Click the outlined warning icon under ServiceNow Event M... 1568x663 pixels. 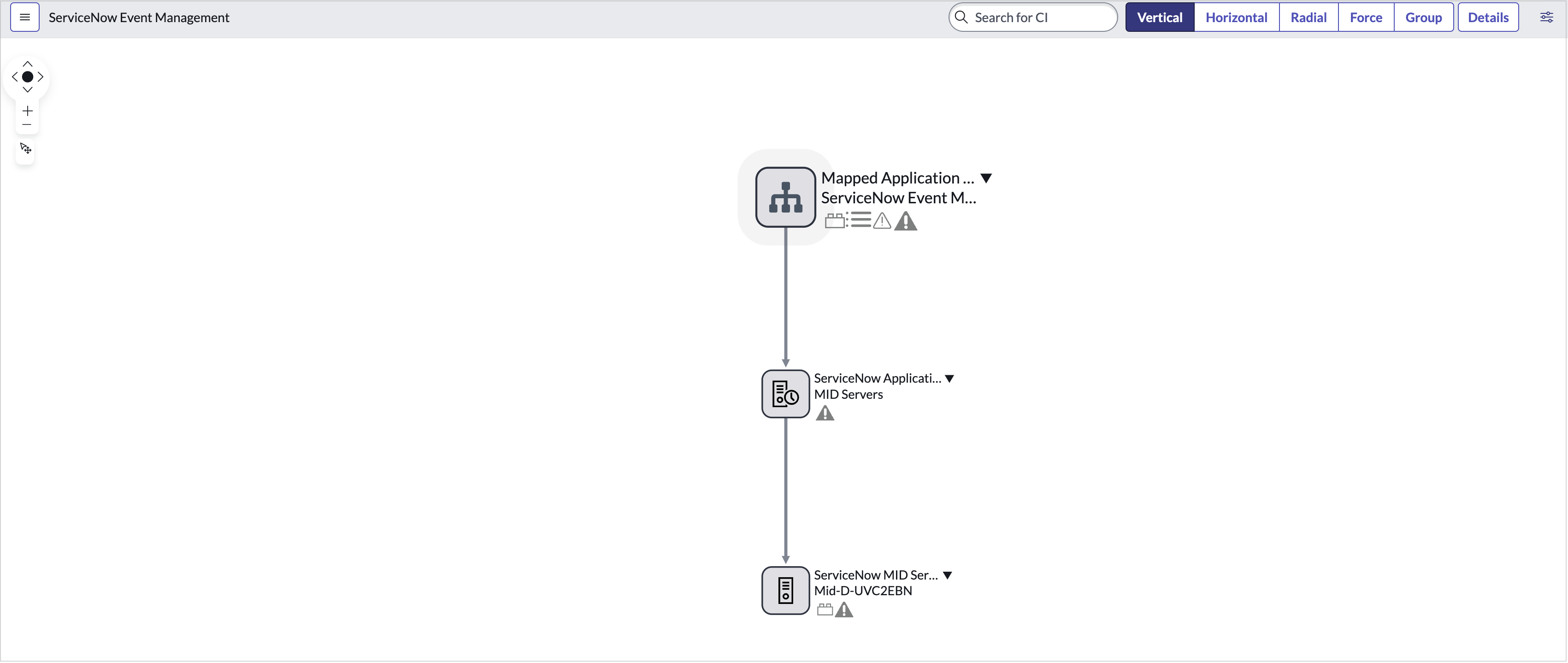pos(882,220)
